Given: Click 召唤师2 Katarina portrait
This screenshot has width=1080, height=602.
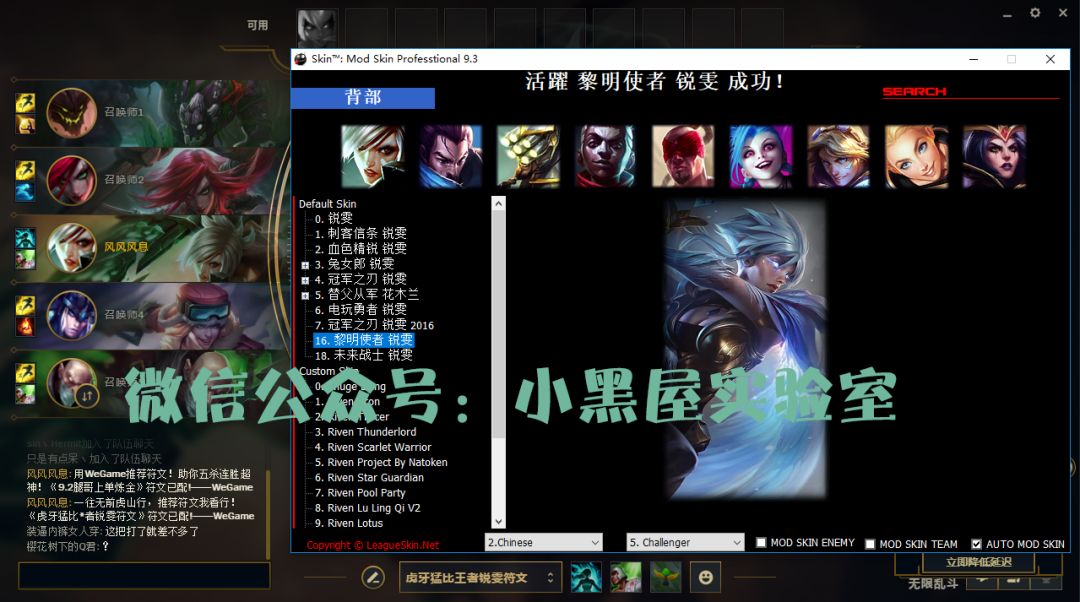Looking at the screenshot, I should click(71, 180).
